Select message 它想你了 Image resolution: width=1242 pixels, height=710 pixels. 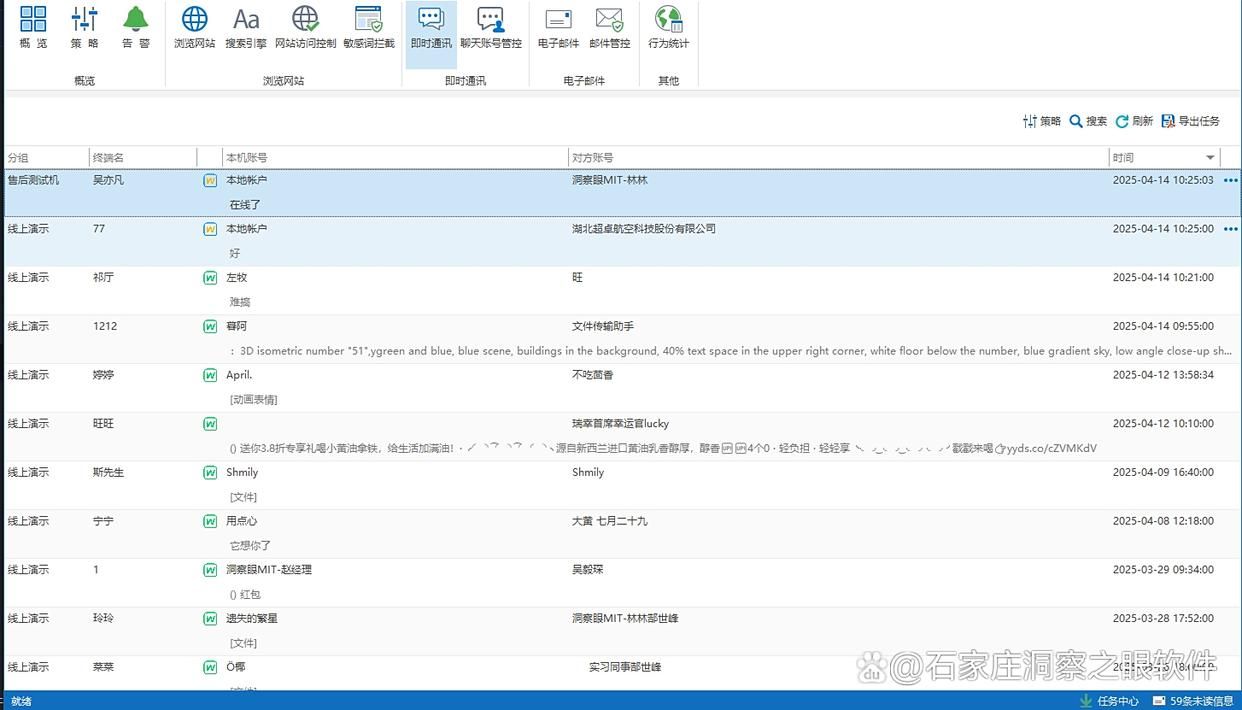[x=250, y=546]
